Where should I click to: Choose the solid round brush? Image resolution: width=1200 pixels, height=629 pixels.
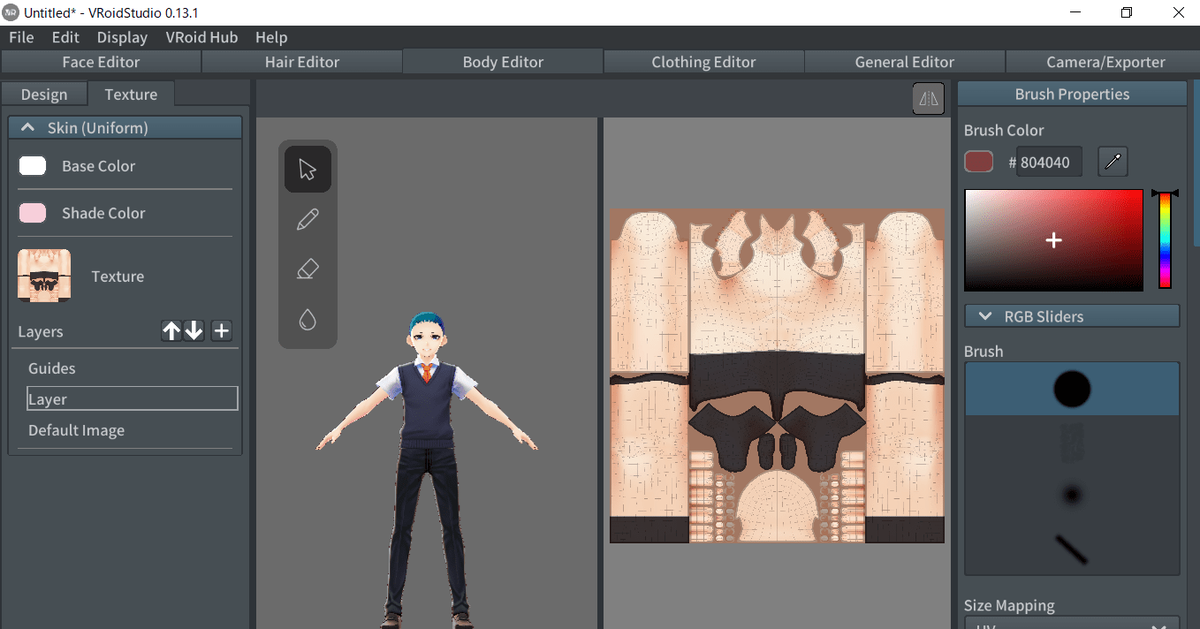coord(1072,389)
